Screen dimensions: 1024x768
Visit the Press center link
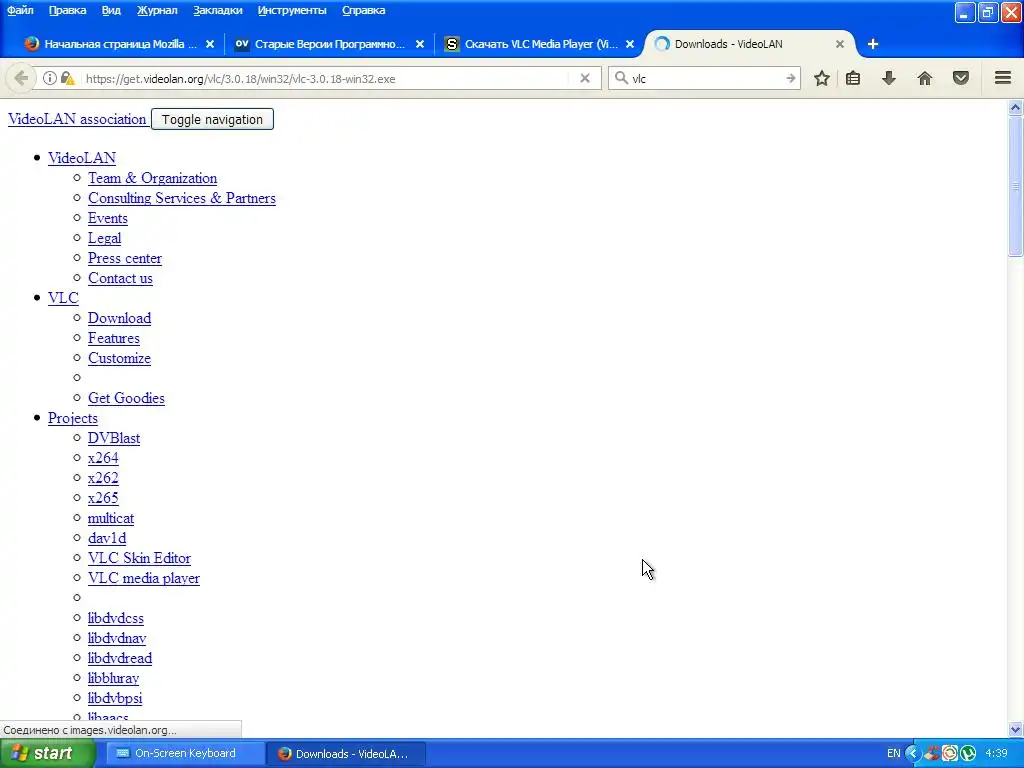point(125,259)
